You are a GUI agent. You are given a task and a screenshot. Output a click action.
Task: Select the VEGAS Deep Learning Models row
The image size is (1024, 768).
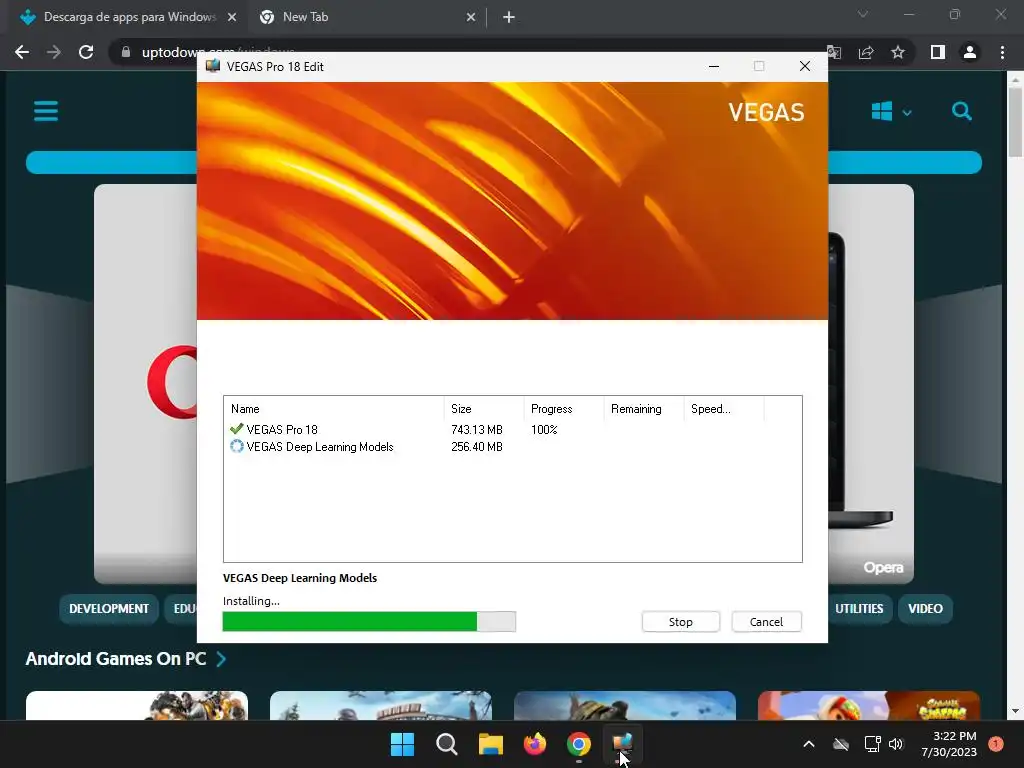[x=513, y=447]
